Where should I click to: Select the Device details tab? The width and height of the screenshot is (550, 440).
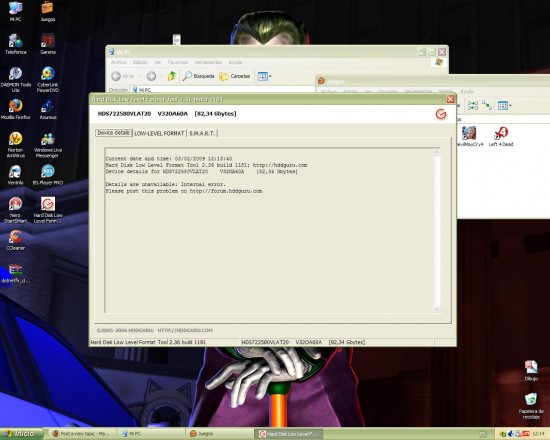click(113, 133)
